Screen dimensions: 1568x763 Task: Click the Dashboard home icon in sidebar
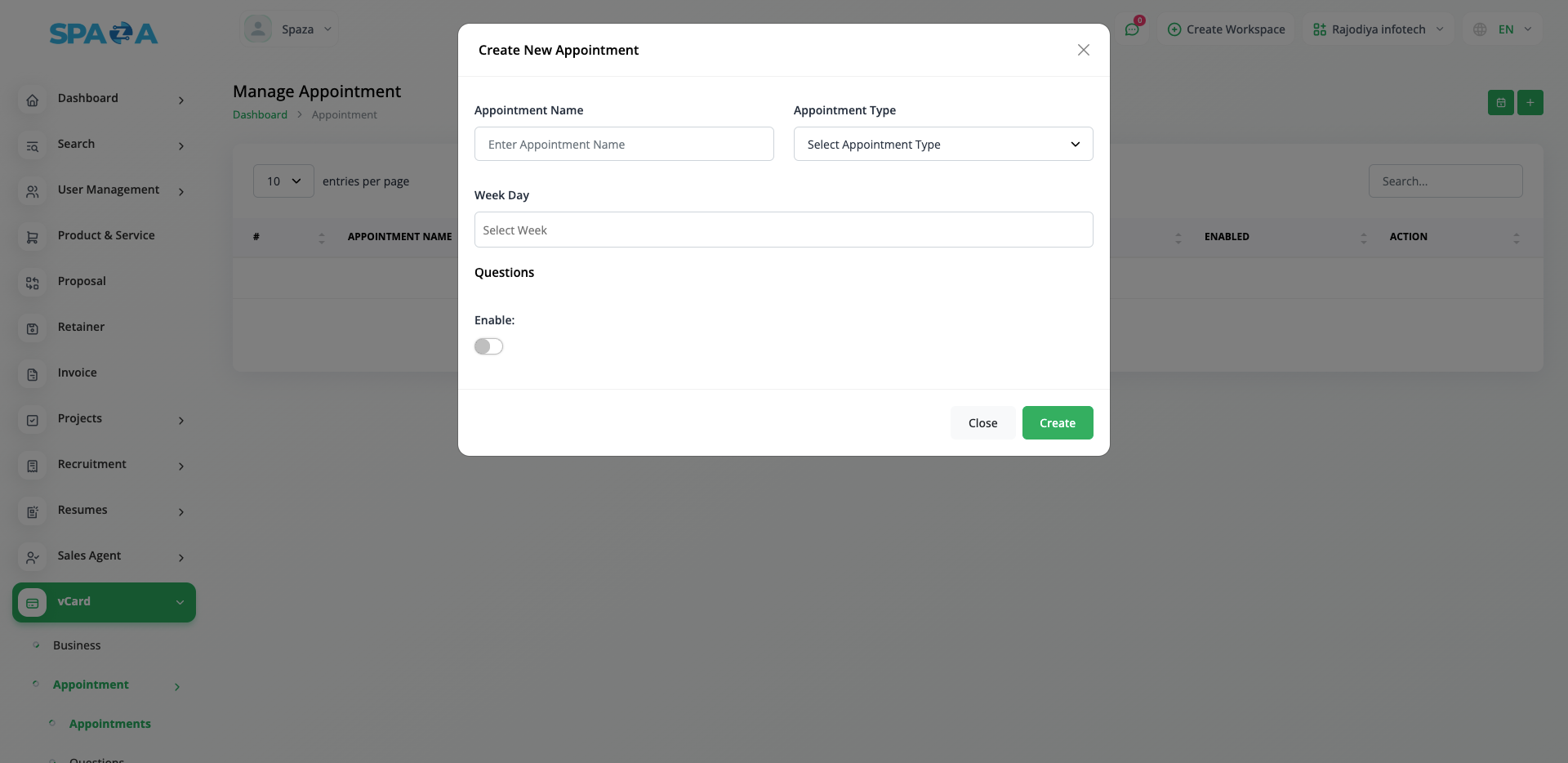[x=33, y=100]
